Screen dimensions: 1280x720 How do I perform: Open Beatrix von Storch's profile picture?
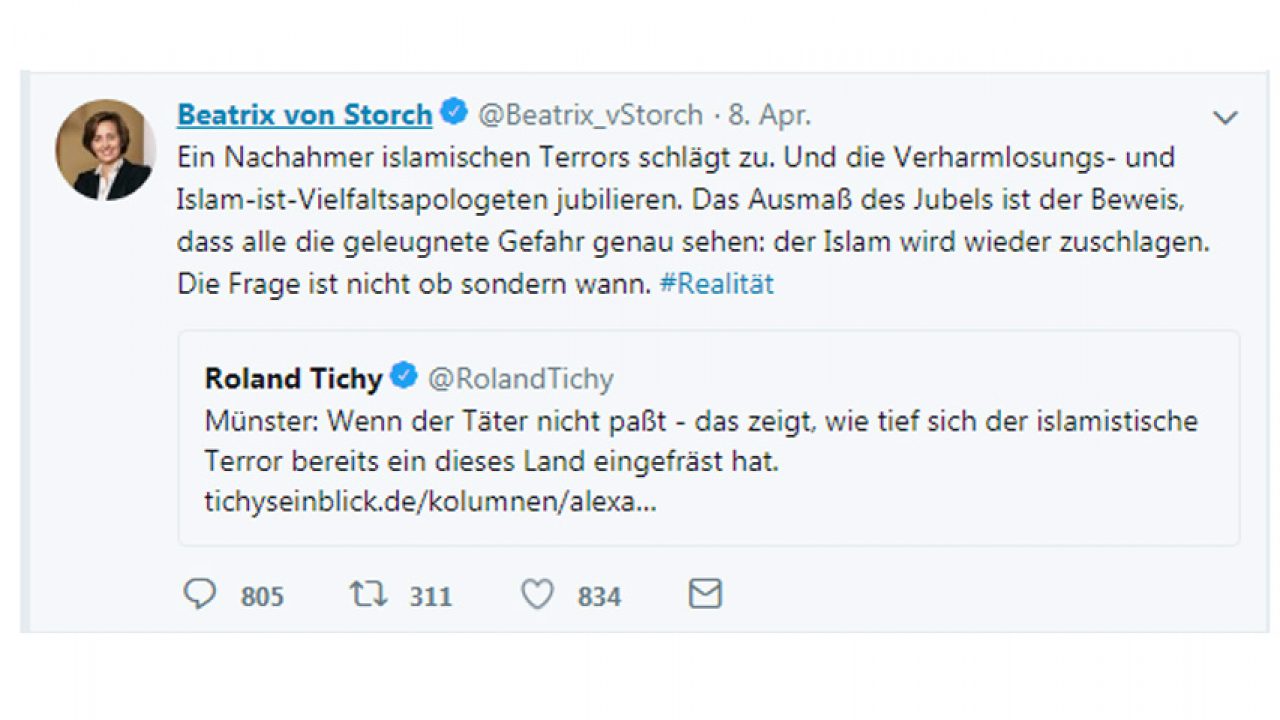click(105, 150)
